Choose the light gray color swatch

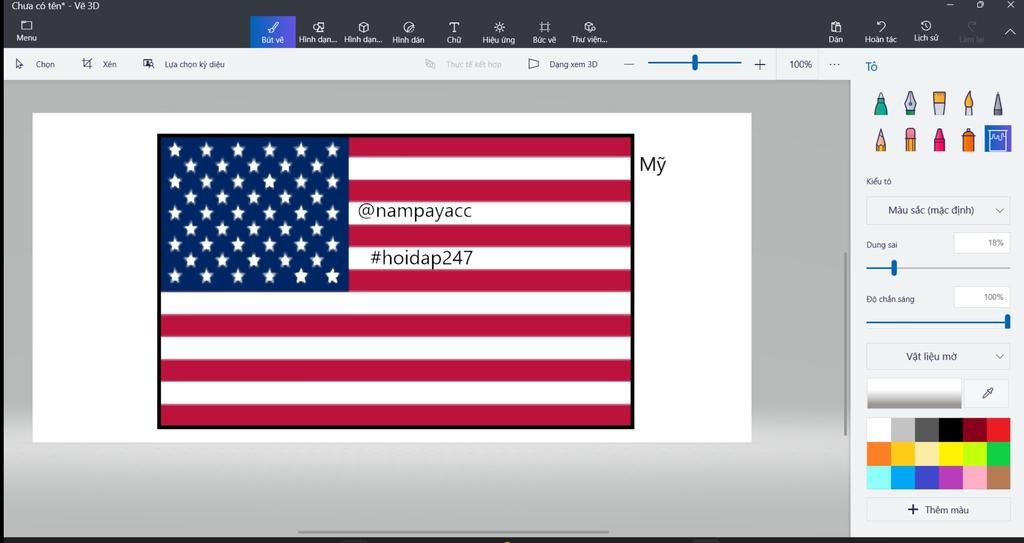pyautogui.click(x=903, y=430)
